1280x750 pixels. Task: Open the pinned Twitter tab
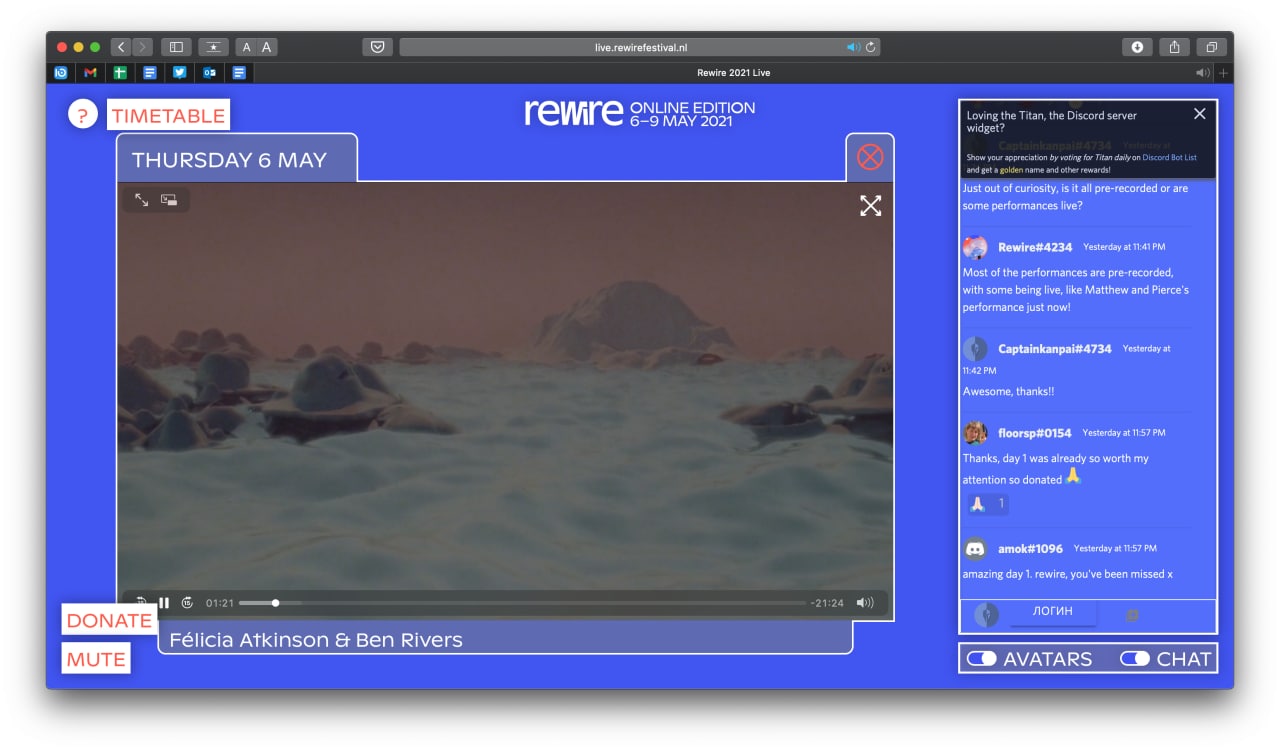[x=179, y=73]
